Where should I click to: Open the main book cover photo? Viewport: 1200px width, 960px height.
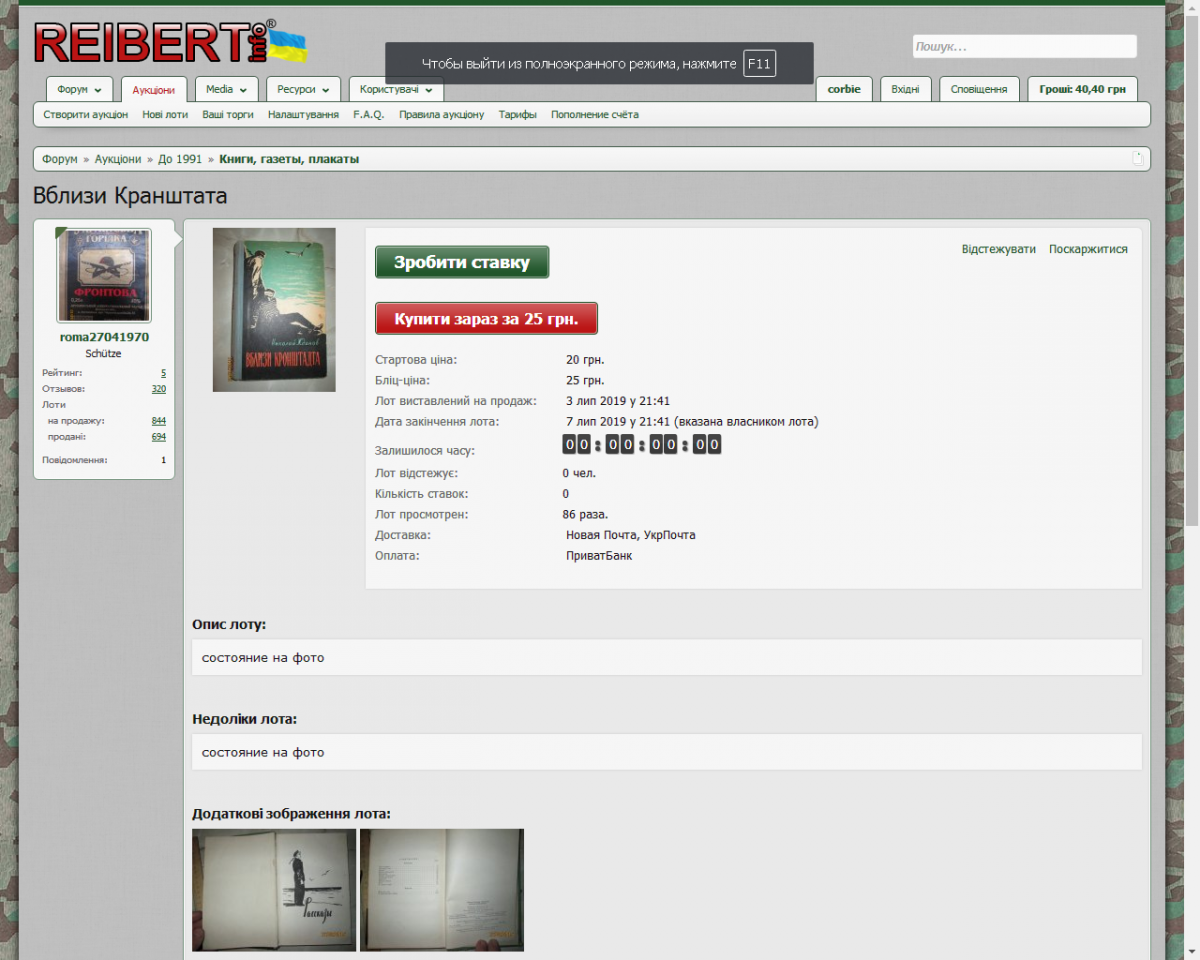(x=274, y=309)
